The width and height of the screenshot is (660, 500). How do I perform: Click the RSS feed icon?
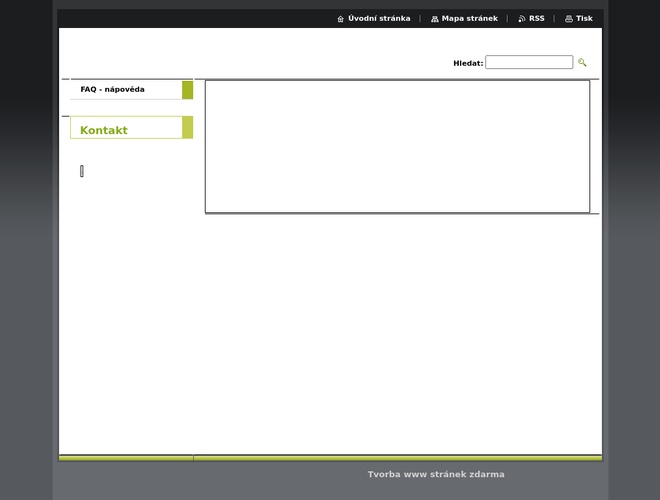coord(522,19)
